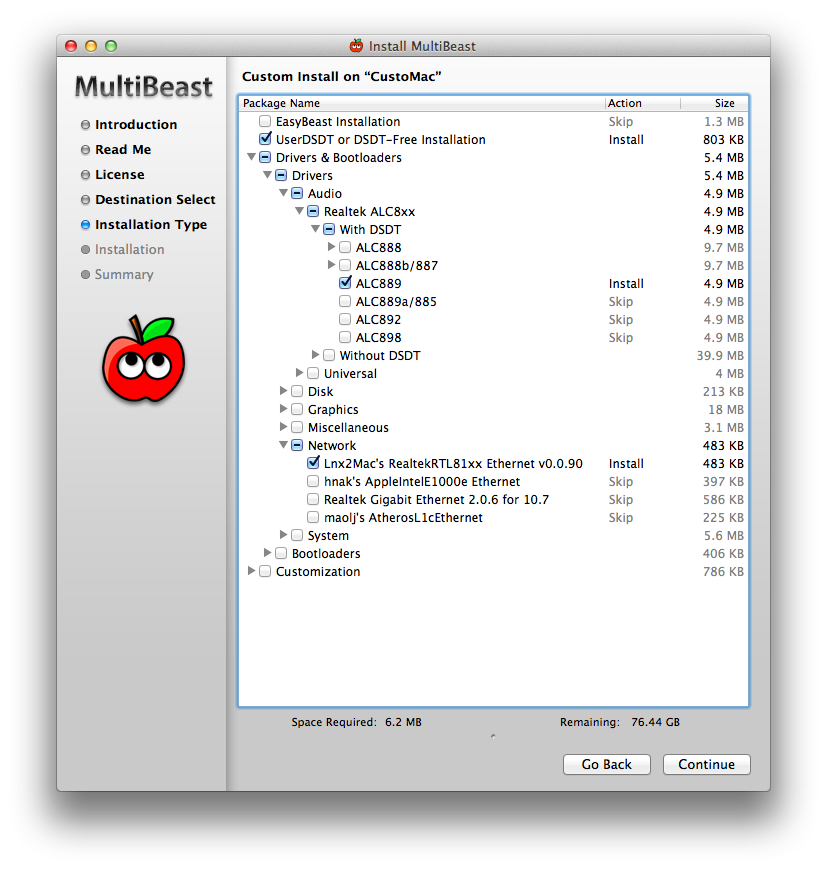The width and height of the screenshot is (827, 870).
Task: Check maolj's AtherosL1cEthernet checkbox
Action: [x=313, y=517]
